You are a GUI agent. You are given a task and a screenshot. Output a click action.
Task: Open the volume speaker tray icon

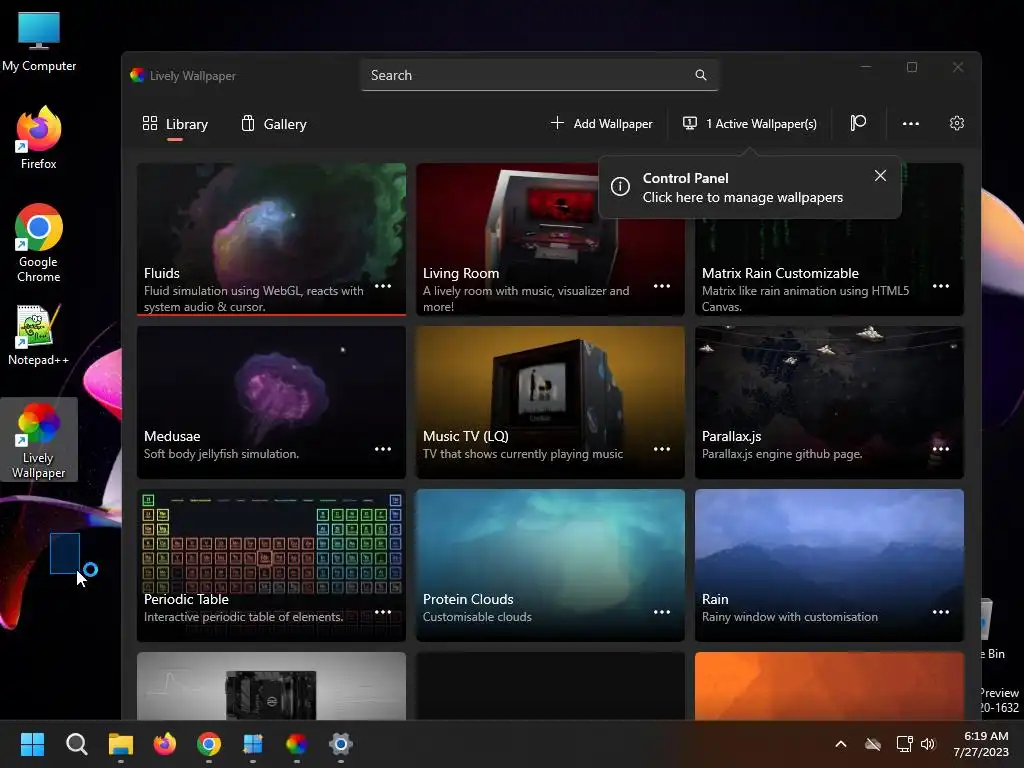[928, 744]
